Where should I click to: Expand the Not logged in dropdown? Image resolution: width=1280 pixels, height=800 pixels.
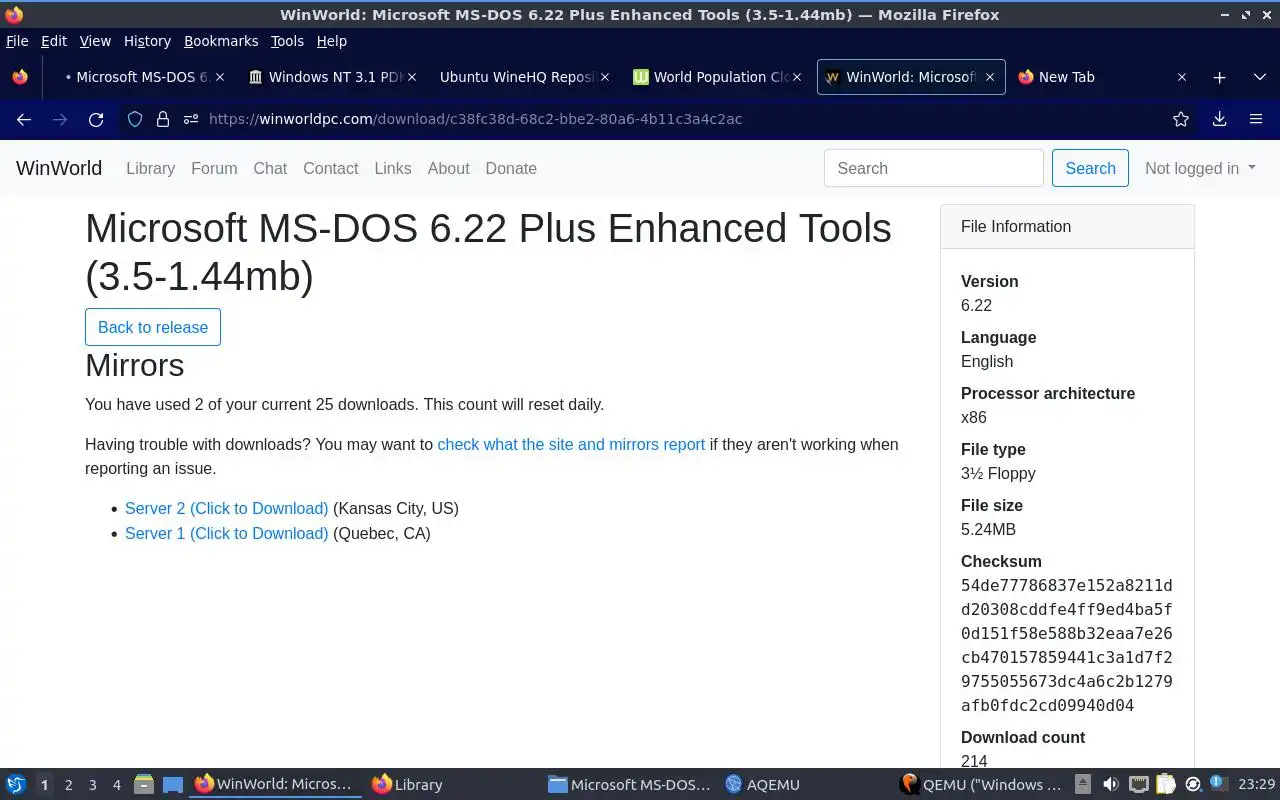(x=1200, y=168)
